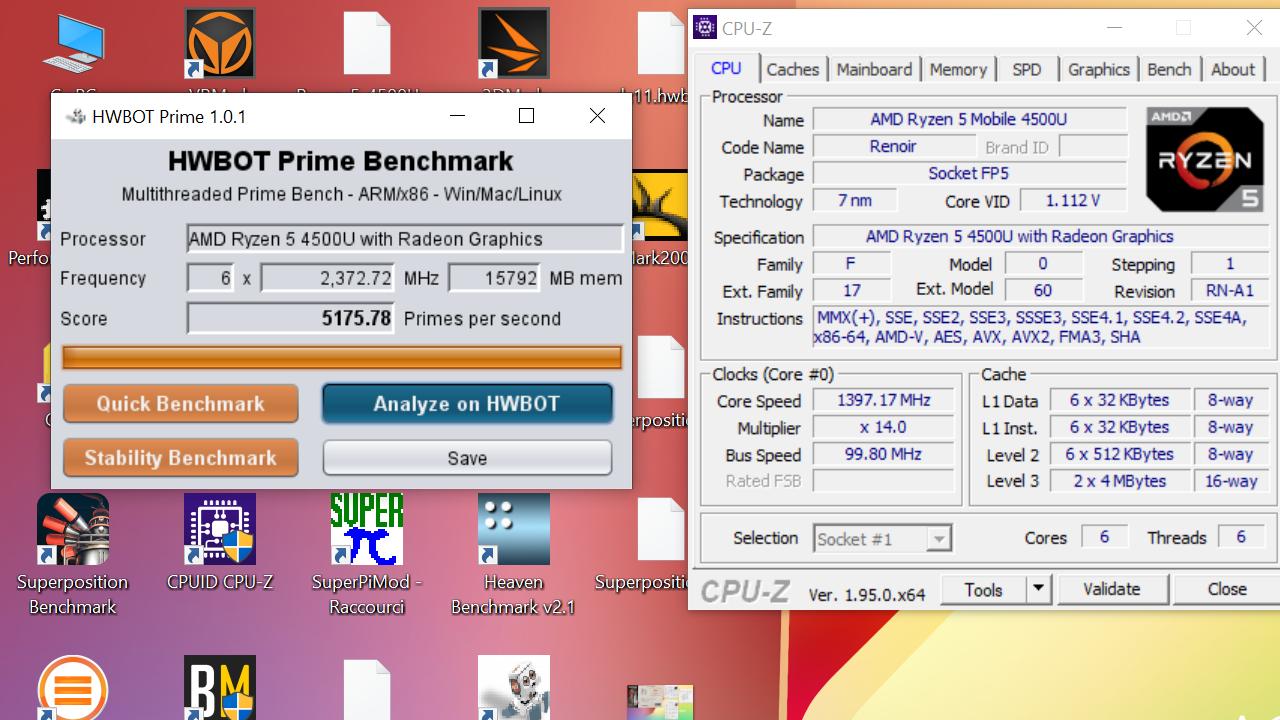This screenshot has height=720, width=1280.
Task: Click the Name value AMD Ryzen 5 Mobile 4500U
Action: click(x=969, y=119)
